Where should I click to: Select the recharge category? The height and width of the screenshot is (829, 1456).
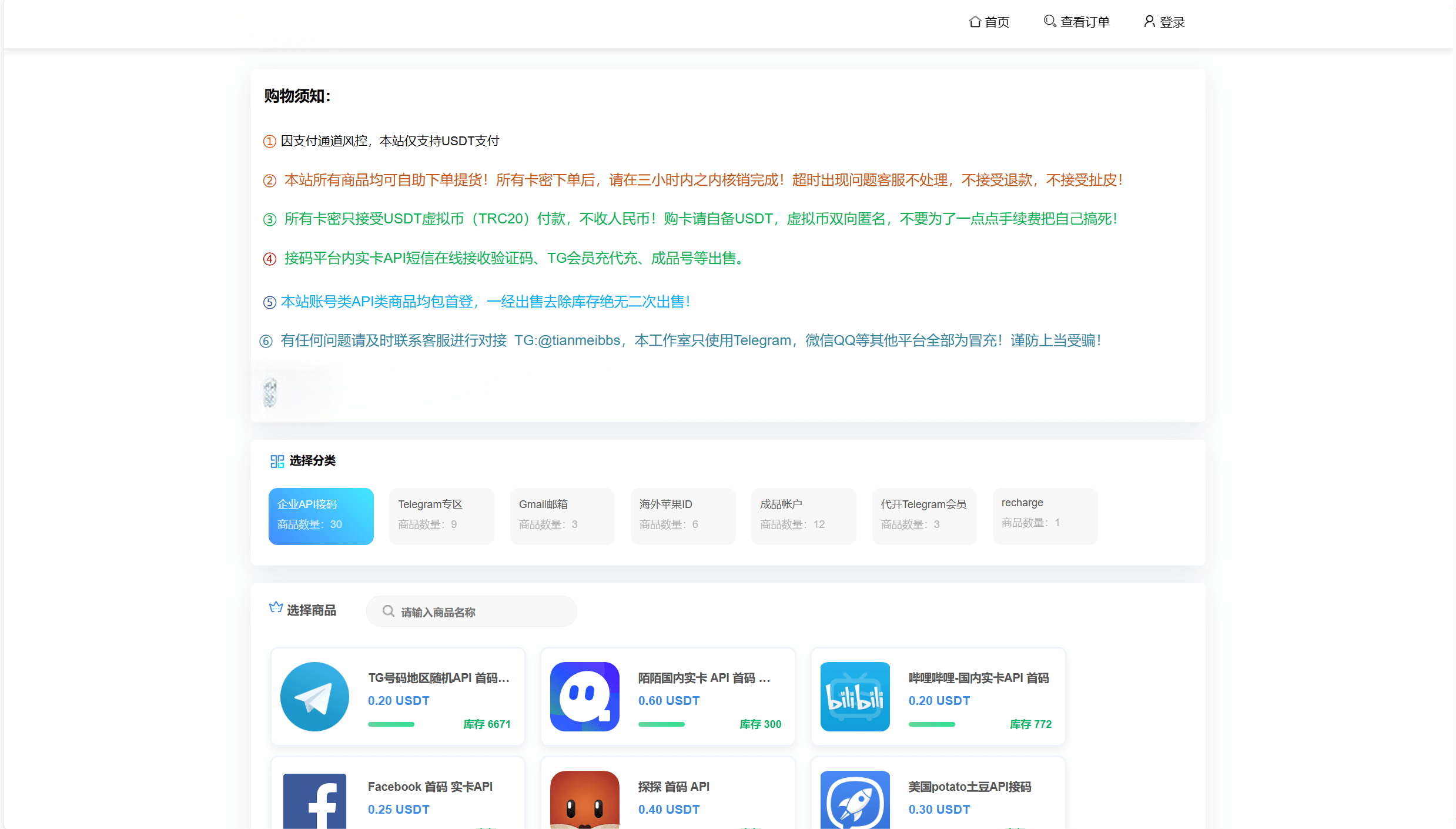(x=1045, y=516)
